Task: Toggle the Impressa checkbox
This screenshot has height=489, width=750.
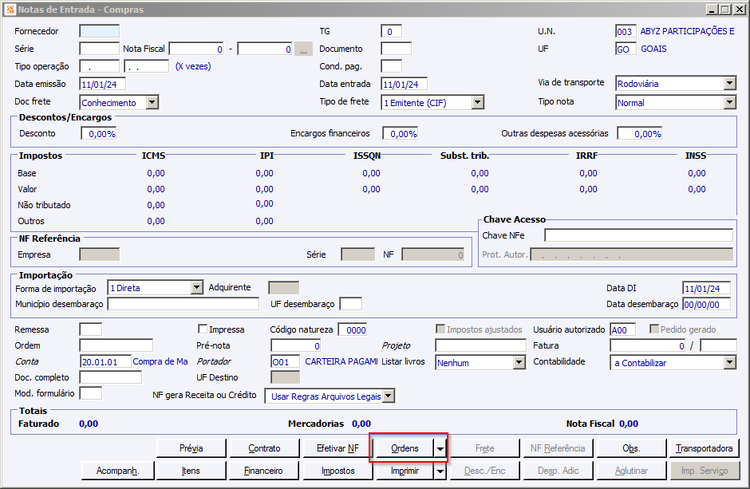Action: 202,329
